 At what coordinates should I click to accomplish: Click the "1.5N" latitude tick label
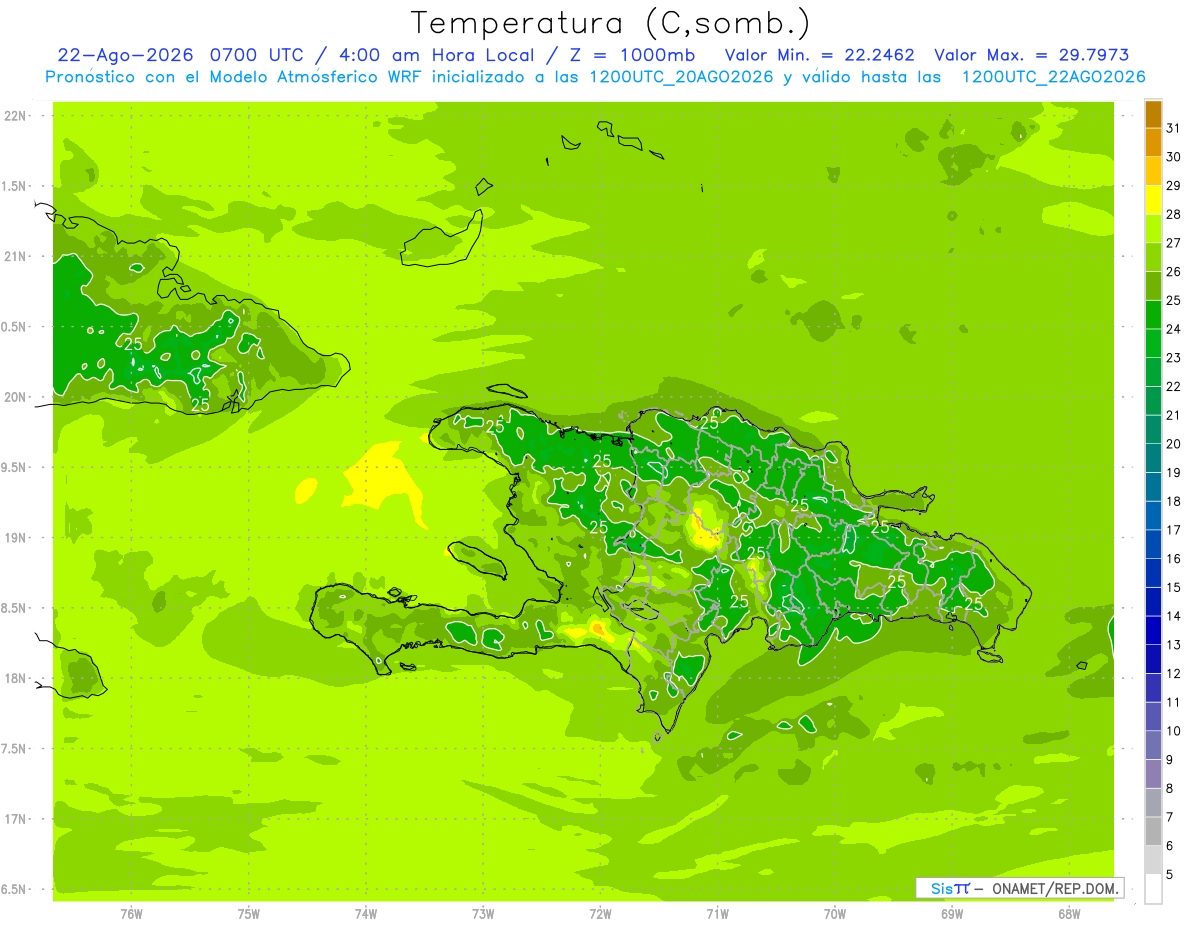point(15,186)
